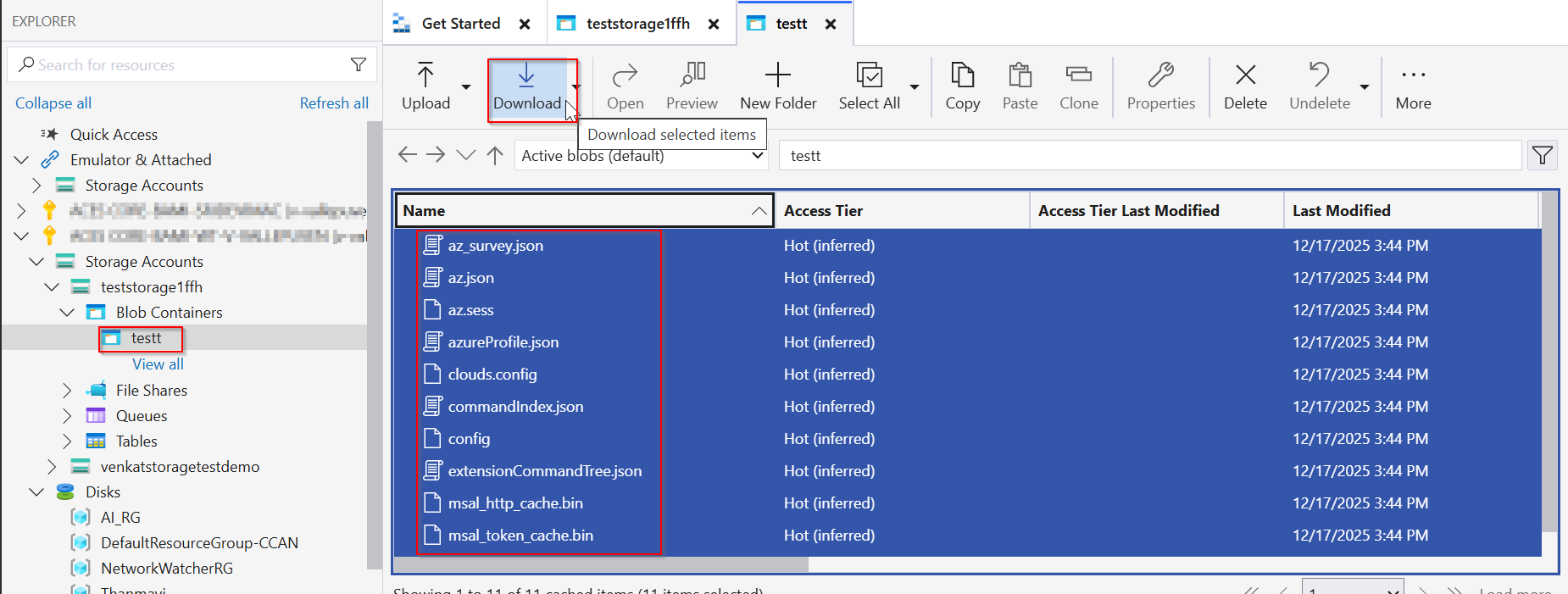This screenshot has height=594, width=1568.
Task: Click the Clone toolbar button
Action: [x=1078, y=86]
